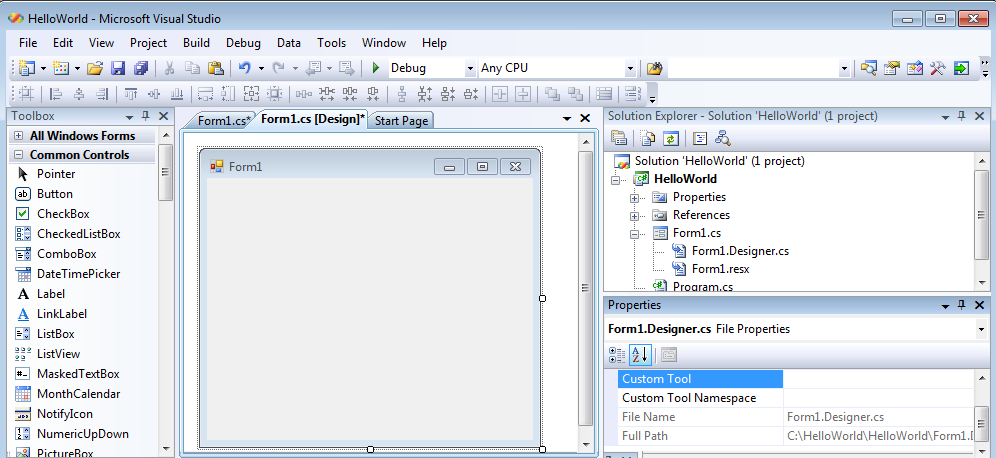This screenshot has width=996, height=458.
Task: Select Form1.resx in Solution Explorer
Action: pos(720,269)
